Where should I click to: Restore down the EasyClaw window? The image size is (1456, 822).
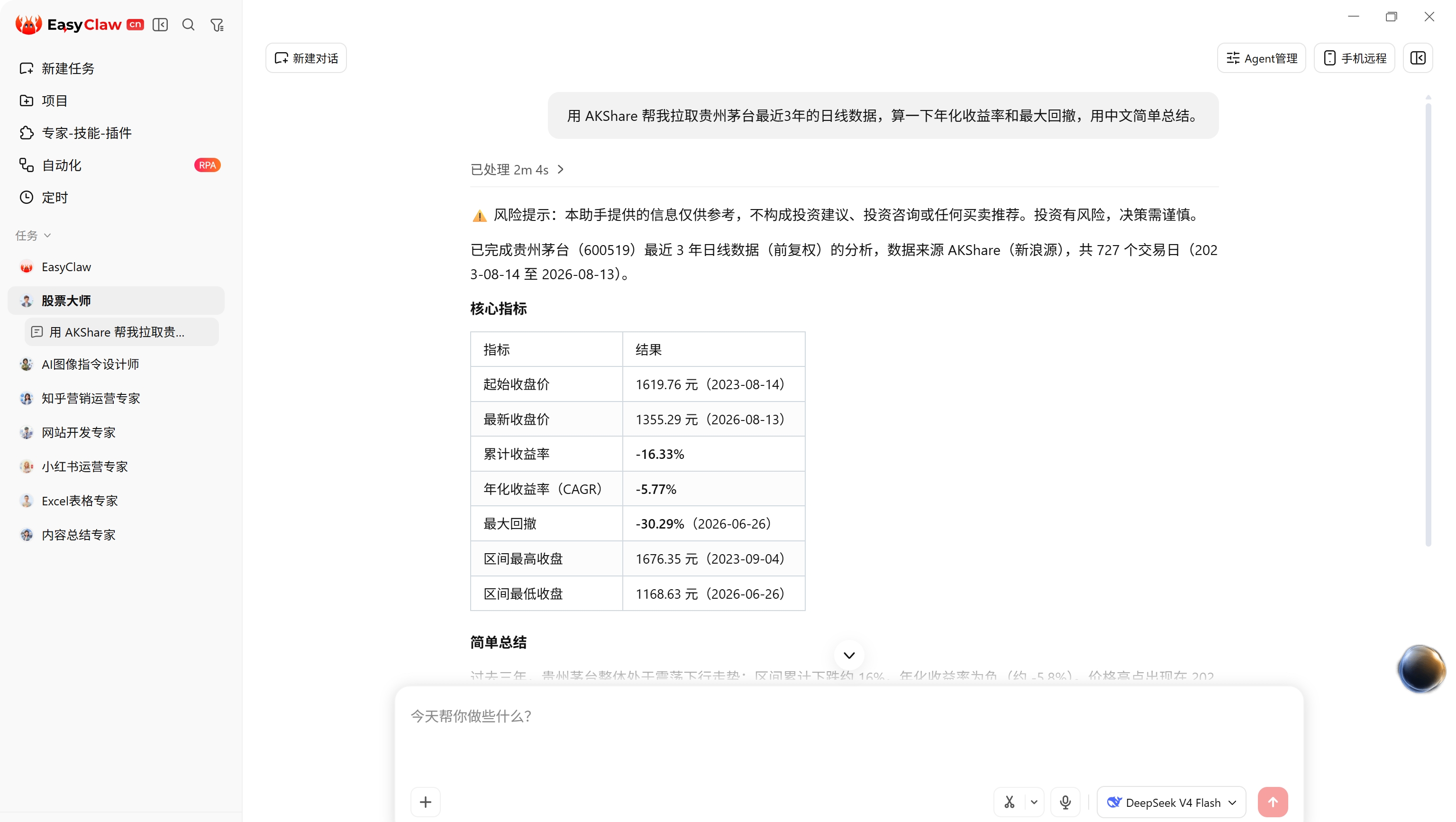point(1391,17)
